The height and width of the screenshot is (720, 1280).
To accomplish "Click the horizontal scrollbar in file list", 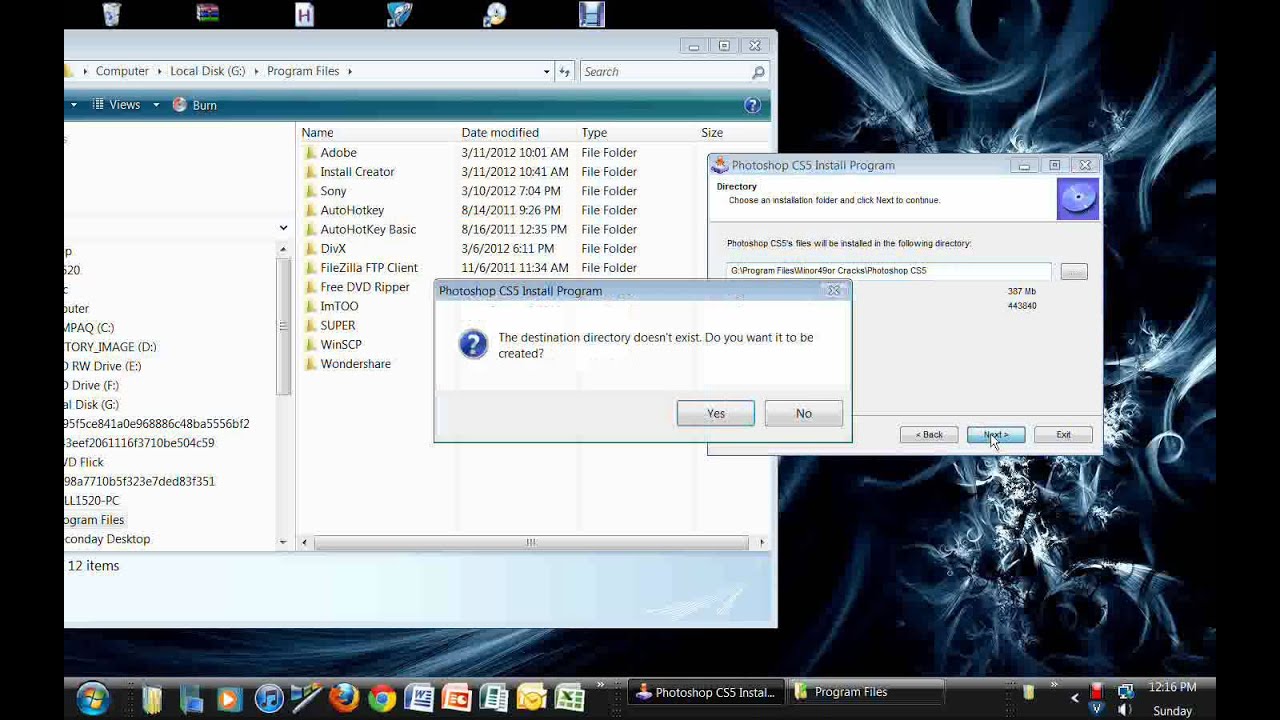I will (x=531, y=543).
